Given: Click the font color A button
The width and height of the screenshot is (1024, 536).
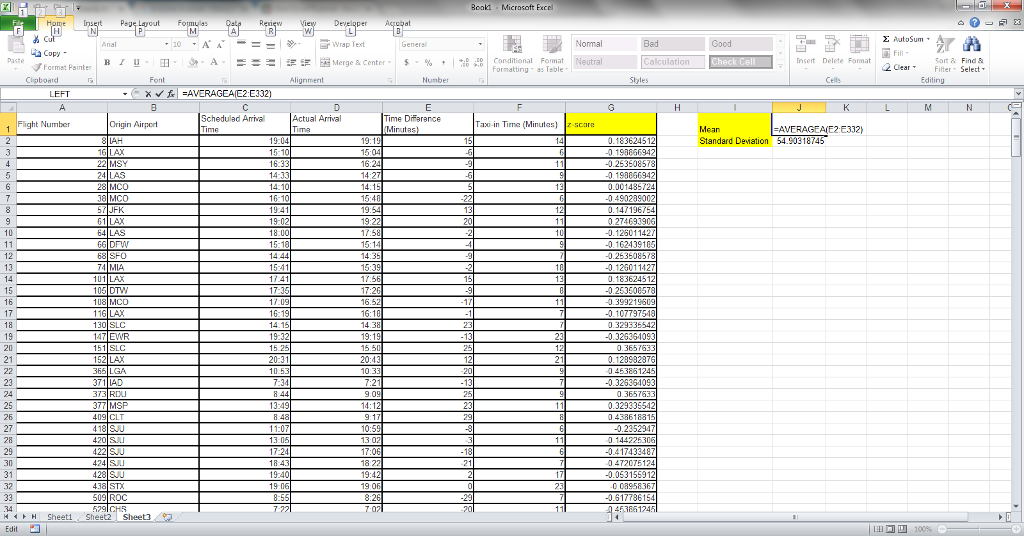Looking at the screenshot, I should 214,63.
